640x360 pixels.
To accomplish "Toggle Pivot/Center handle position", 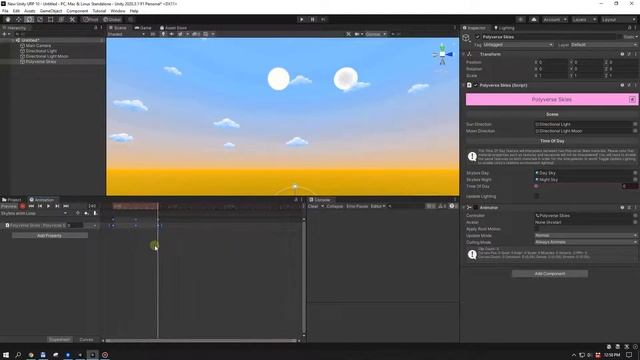I will 91,19.
